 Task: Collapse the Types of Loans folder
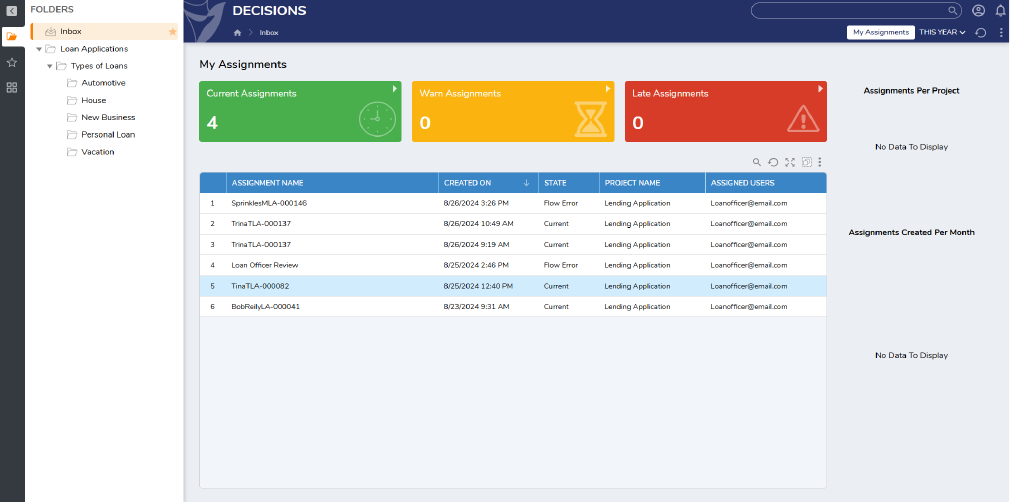(50, 66)
